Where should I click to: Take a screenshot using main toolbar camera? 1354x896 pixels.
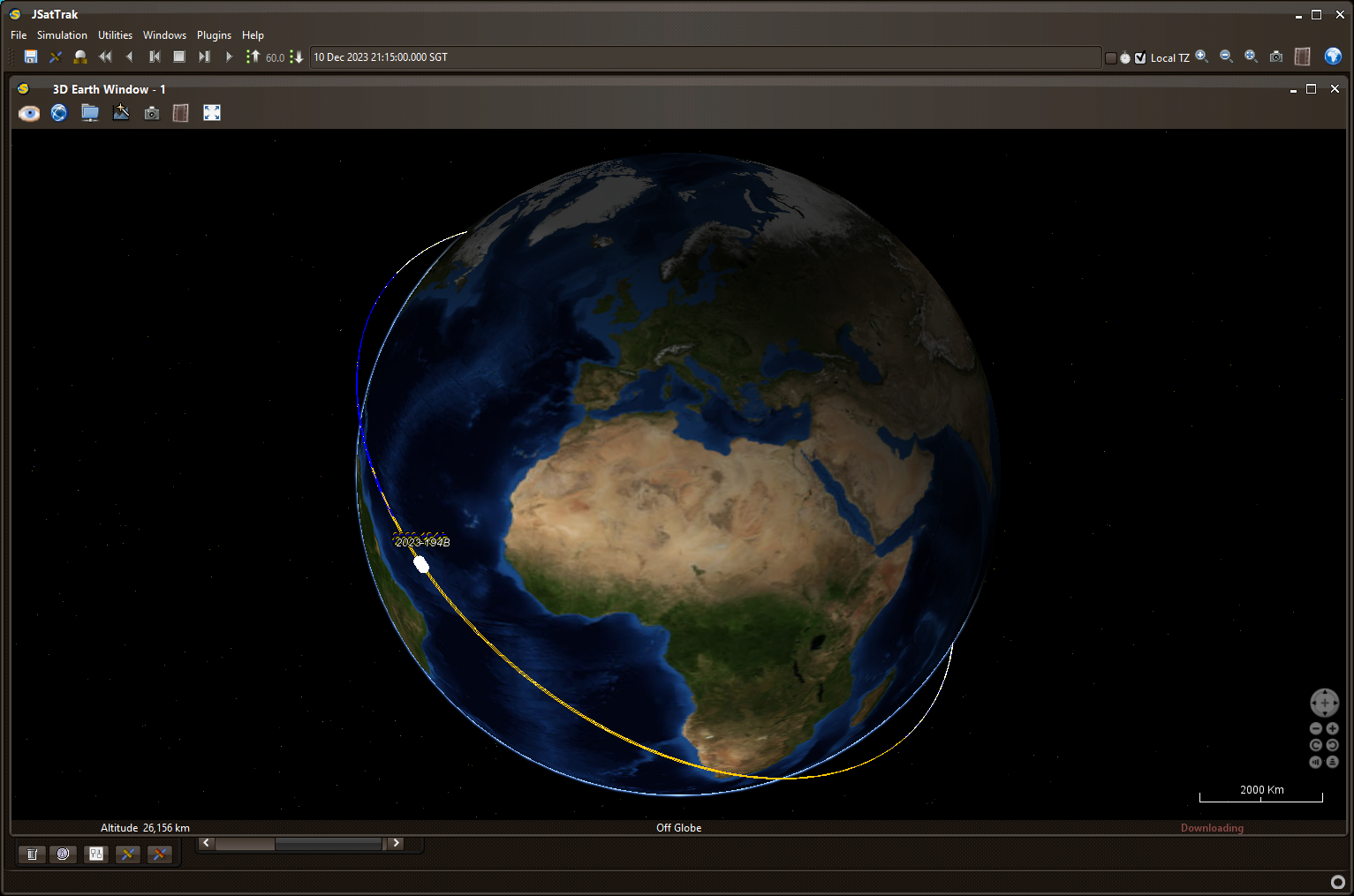click(x=1276, y=56)
